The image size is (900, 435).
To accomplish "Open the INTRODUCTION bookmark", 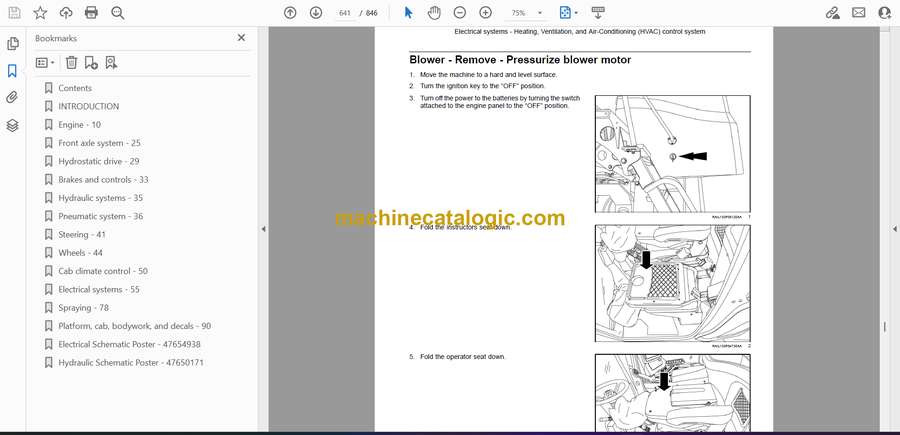I will [x=88, y=106].
